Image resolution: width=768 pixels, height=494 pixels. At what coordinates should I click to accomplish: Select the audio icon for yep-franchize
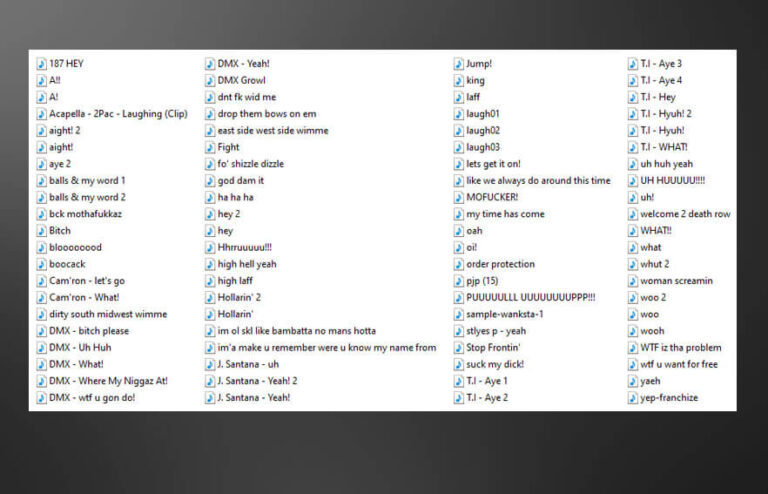(632, 398)
